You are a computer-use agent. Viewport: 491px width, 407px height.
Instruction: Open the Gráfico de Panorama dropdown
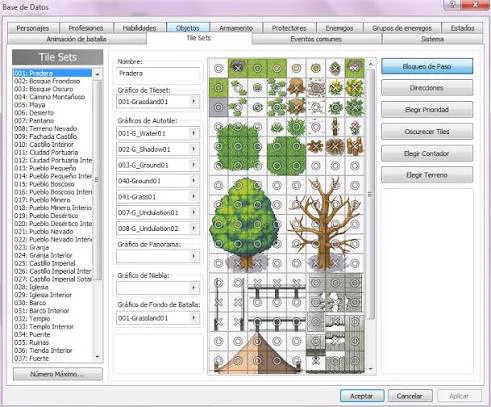pos(194,256)
